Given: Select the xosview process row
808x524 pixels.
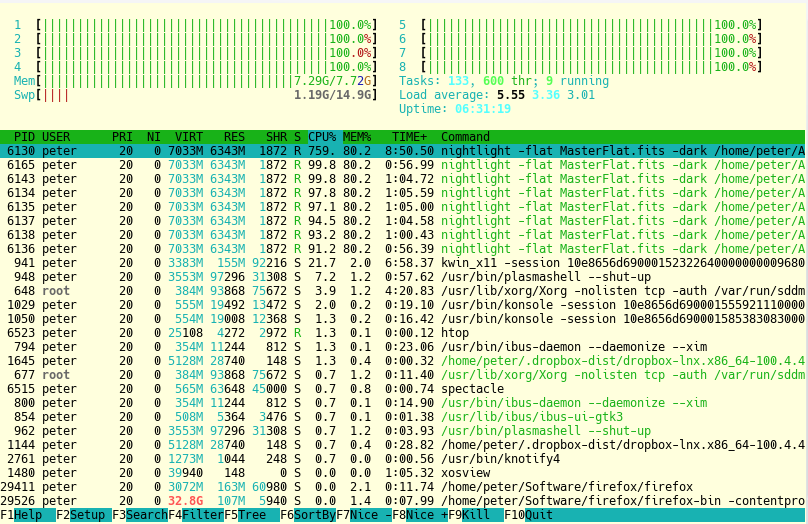Looking at the screenshot, I should point(402,472).
